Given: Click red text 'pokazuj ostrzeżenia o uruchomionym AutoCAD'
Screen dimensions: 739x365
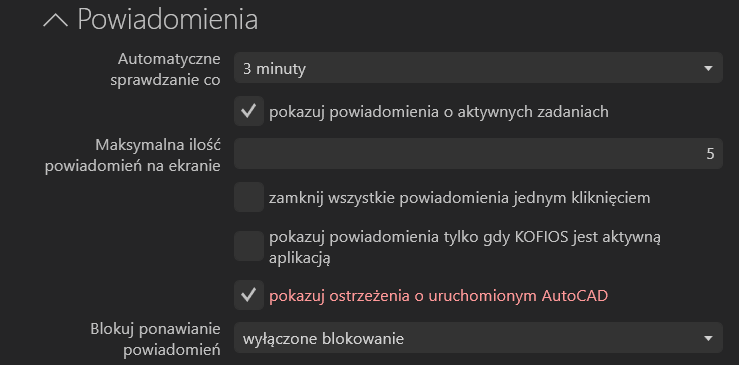Looking at the screenshot, I should 438,296.
